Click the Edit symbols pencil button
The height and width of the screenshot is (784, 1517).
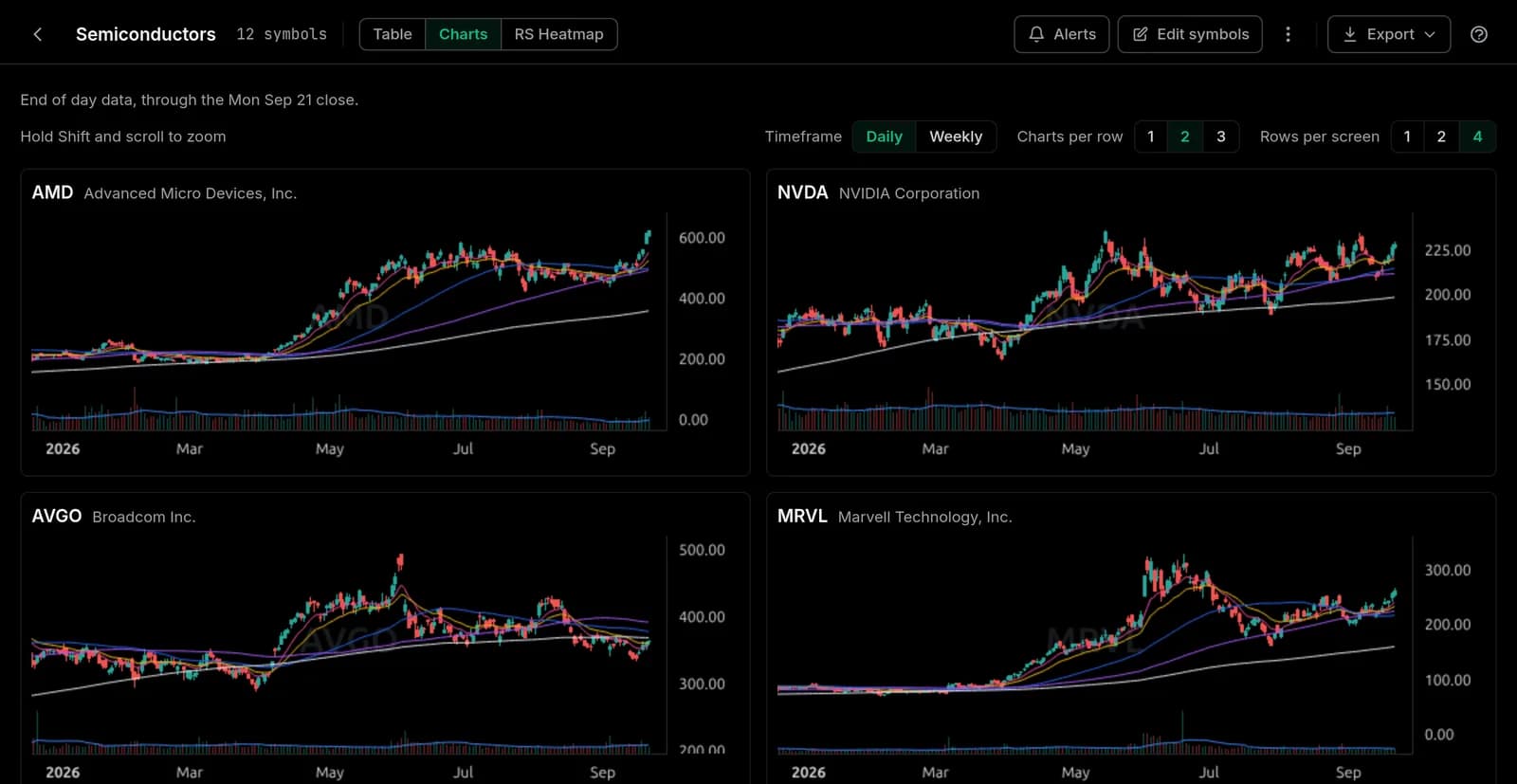click(1190, 34)
